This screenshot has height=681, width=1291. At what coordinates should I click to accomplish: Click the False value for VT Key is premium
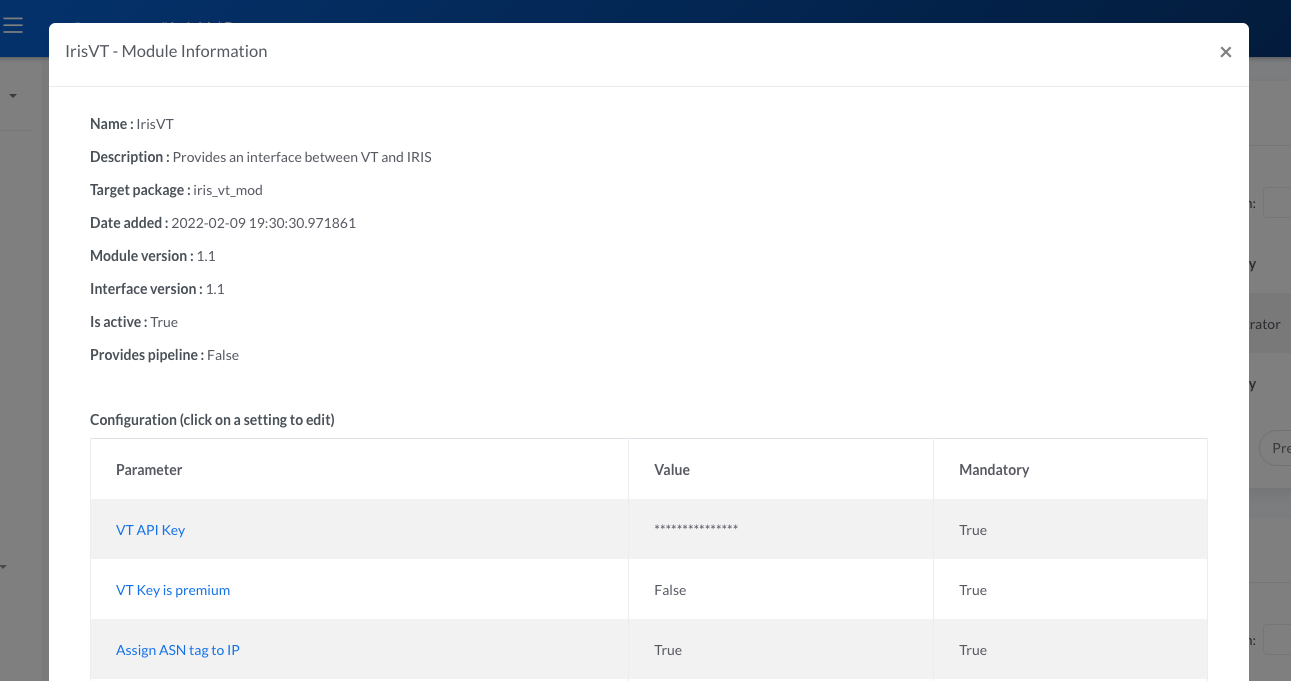pos(670,590)
